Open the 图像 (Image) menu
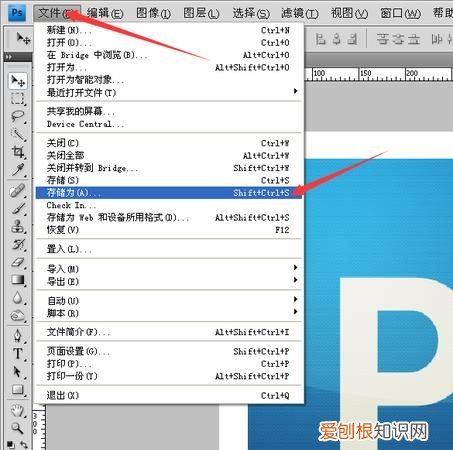 [153, 13]
